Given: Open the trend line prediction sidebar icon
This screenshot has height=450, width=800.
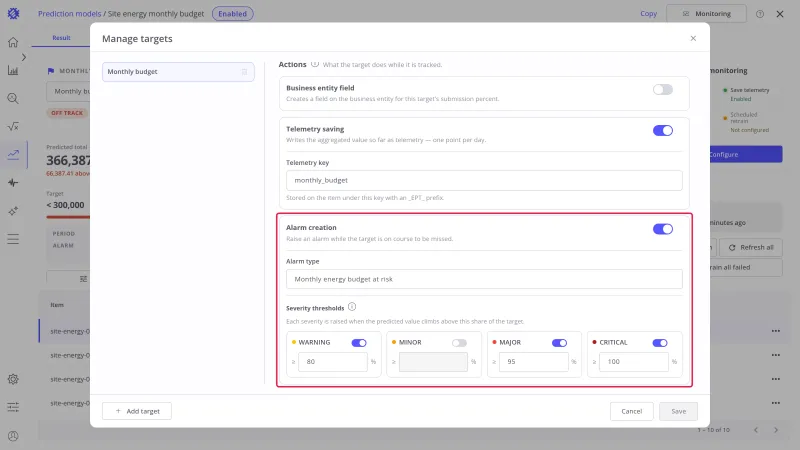Looking at the screenshot, I should pyautogui.click(x=13, y=154).
